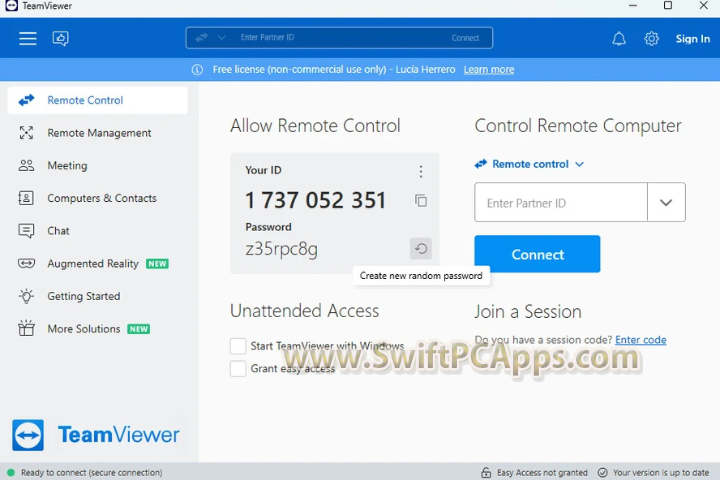This screenshot has height=480, width=720.
Task: Click the ID number 1 737 052 351
Action: click(x=315, y=200)
